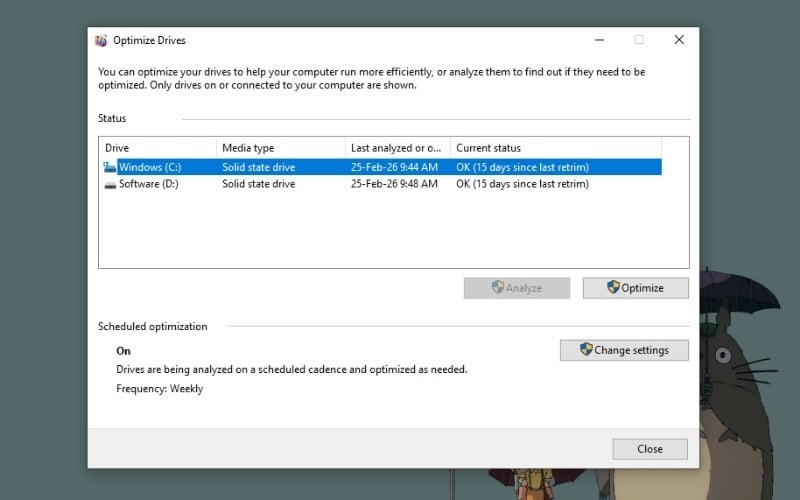The image size is (800, 500).
Task: Click the shield icon on Optimize button
Action: pos(613,288)
